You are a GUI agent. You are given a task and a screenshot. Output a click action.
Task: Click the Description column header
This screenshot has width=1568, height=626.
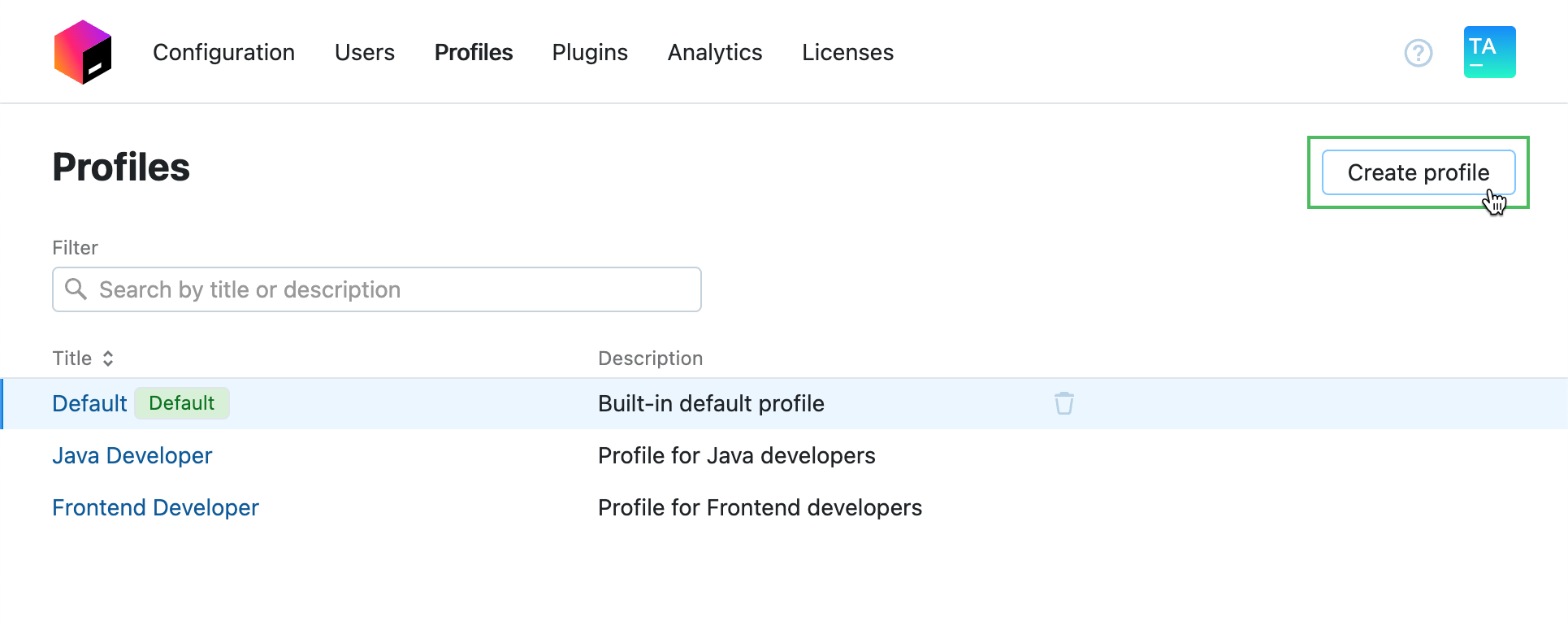[650, 359]
